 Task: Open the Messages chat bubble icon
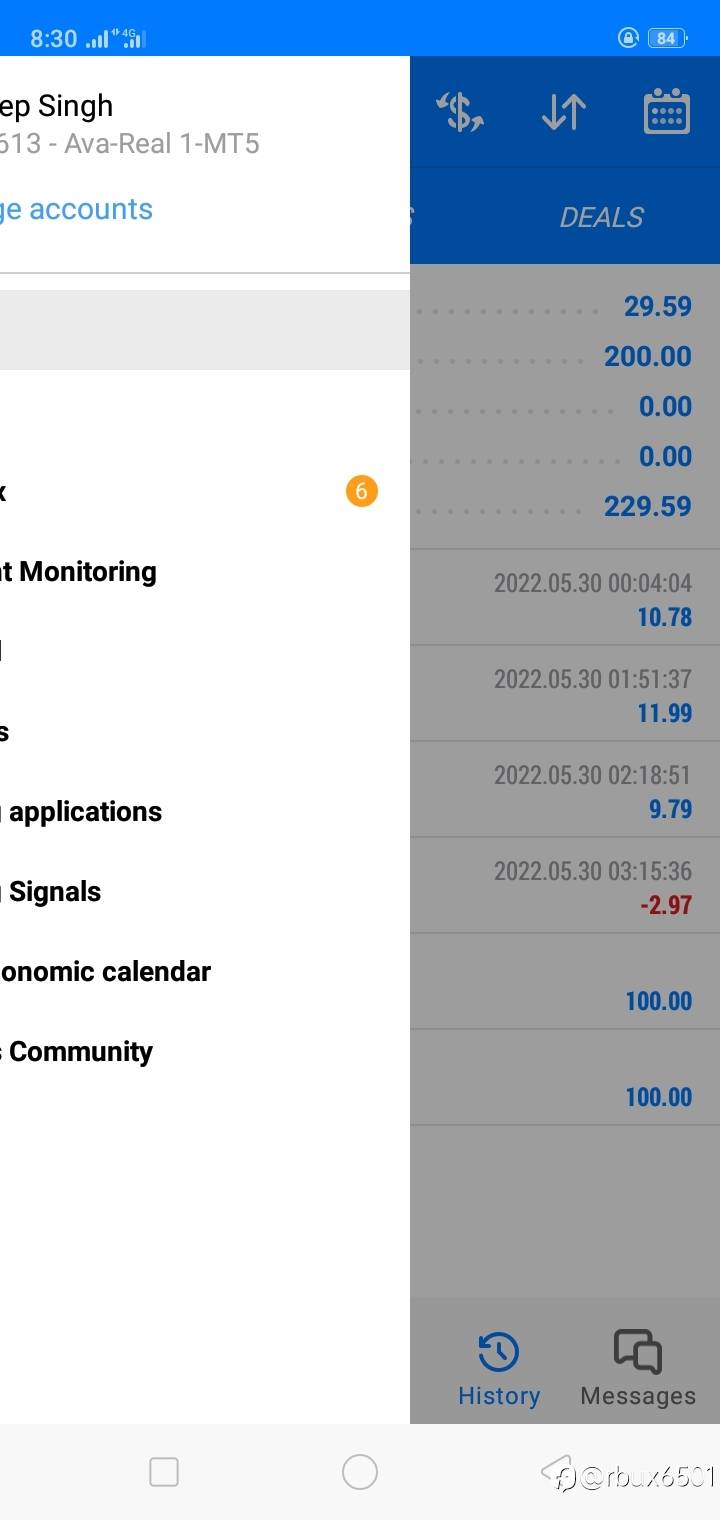click(637, 1353)
